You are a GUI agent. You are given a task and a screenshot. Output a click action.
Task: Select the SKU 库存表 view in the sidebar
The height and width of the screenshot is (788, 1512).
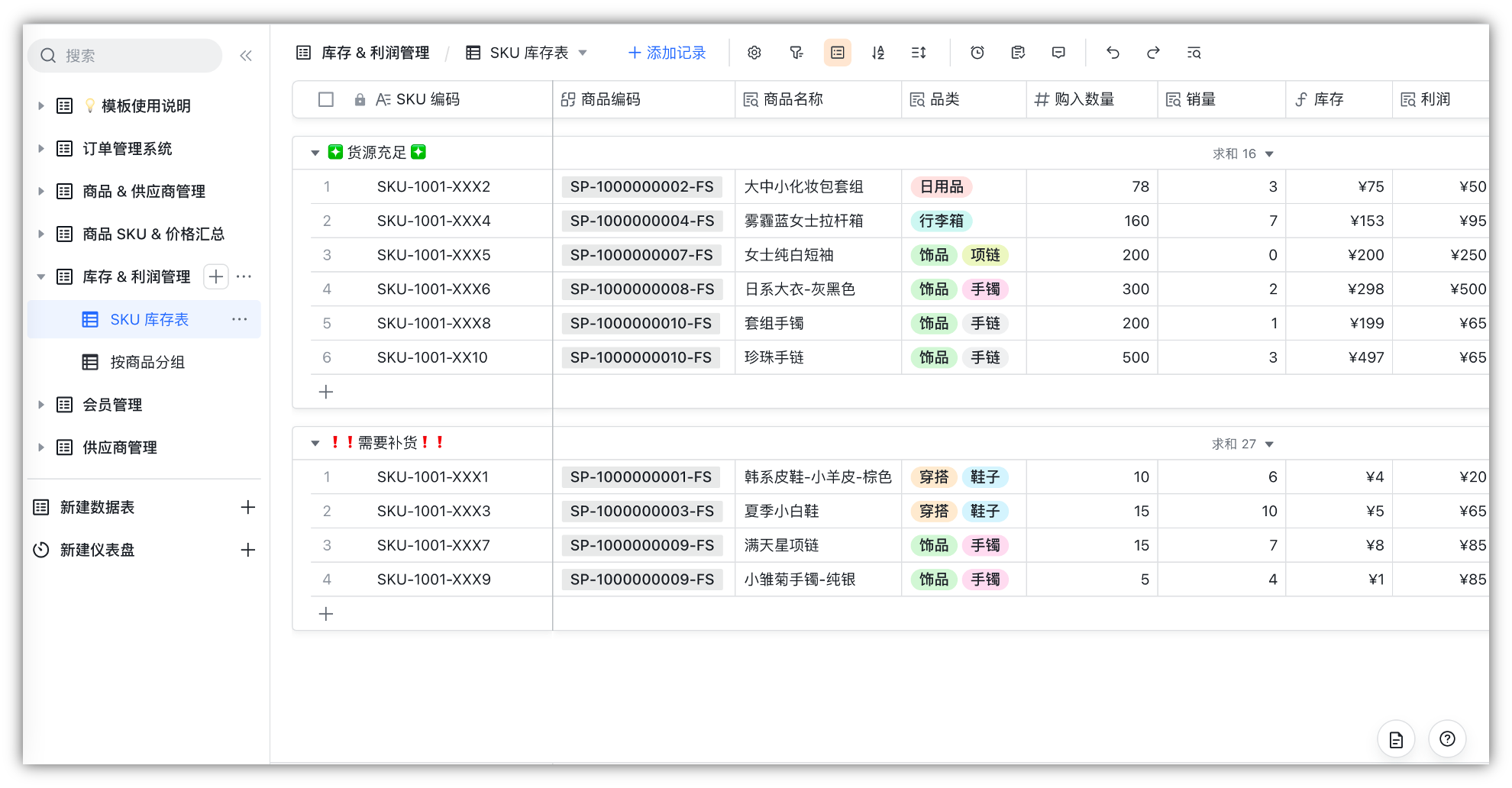click(144, 319)
